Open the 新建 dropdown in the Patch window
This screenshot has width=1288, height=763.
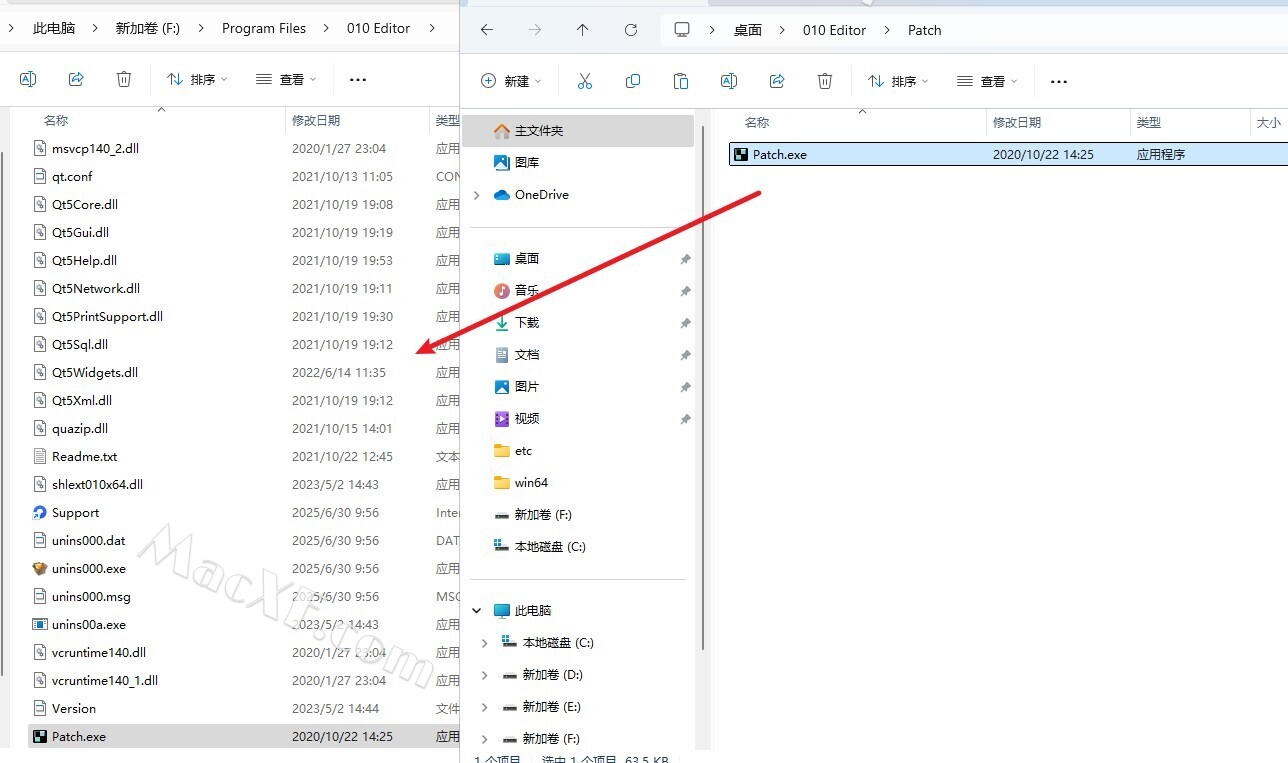511,81
